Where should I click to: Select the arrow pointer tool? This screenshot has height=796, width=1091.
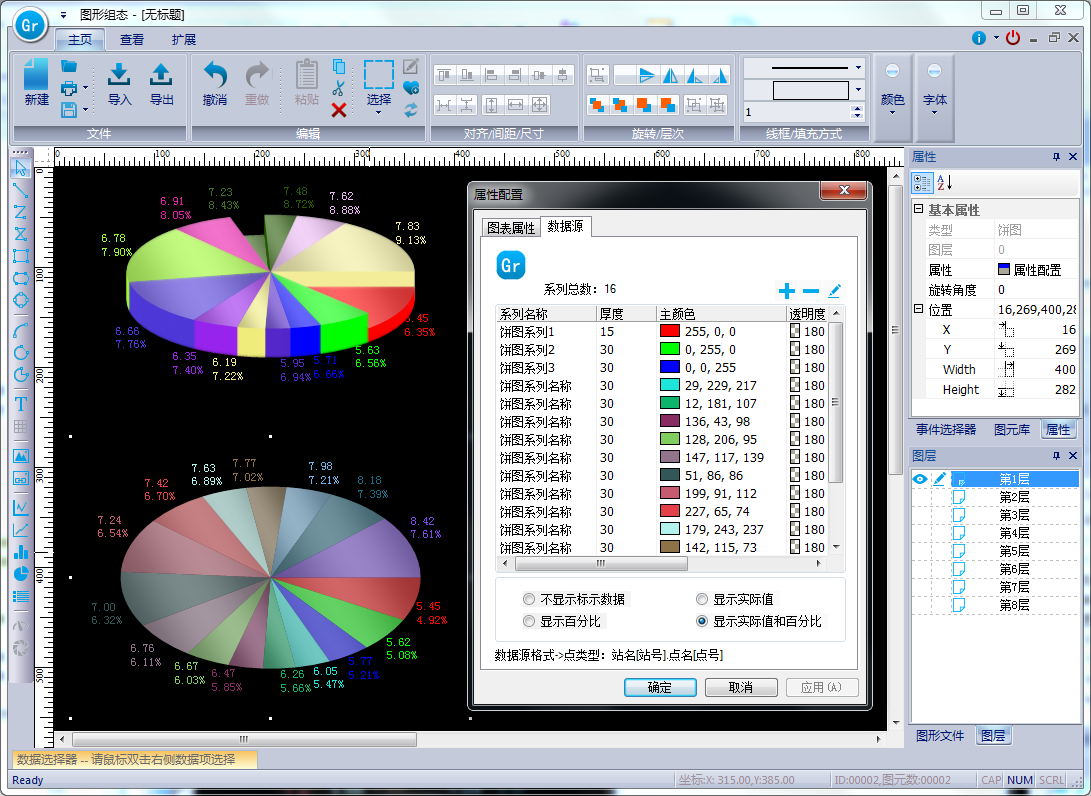point(21,168)
